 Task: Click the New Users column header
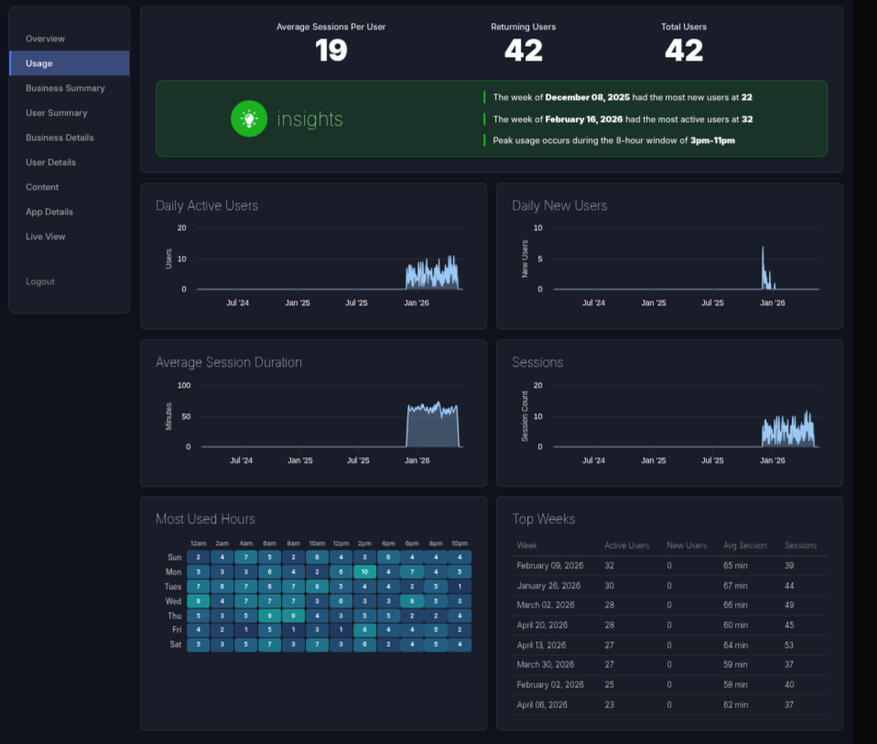[x=686, y=545]
